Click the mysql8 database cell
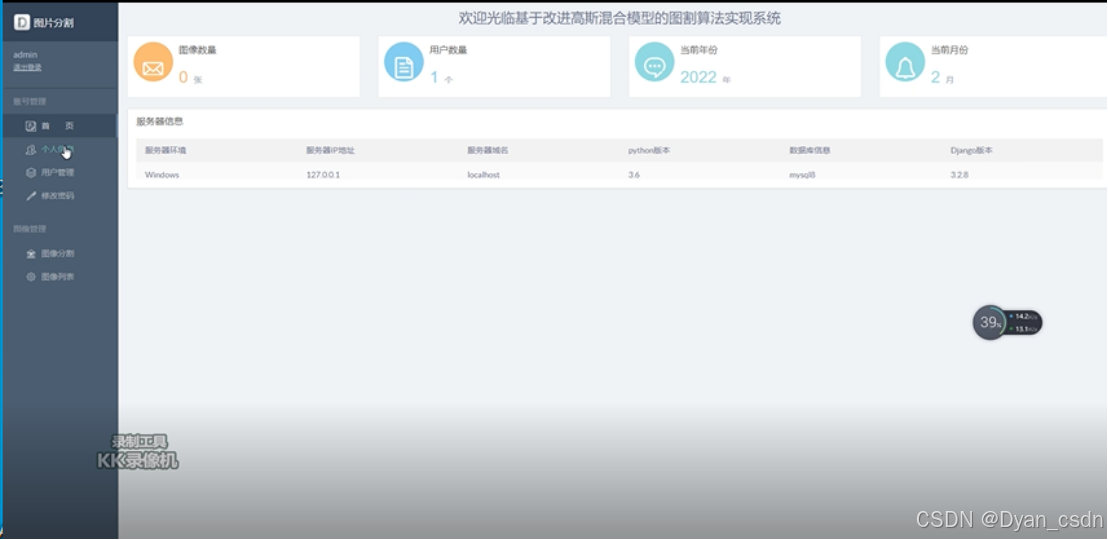The image size is (1108, 540). click(x=802, y=175)
